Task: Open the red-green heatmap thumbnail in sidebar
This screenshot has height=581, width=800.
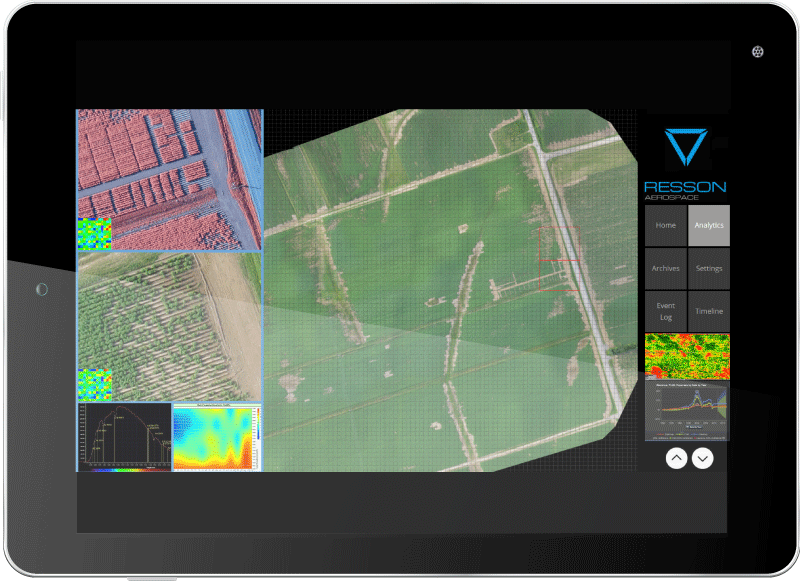Action: point(687,356)
